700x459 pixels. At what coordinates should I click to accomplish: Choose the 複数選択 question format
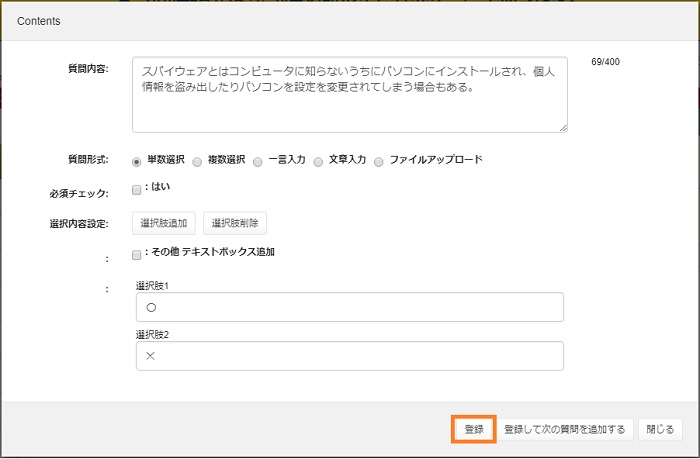197,160
